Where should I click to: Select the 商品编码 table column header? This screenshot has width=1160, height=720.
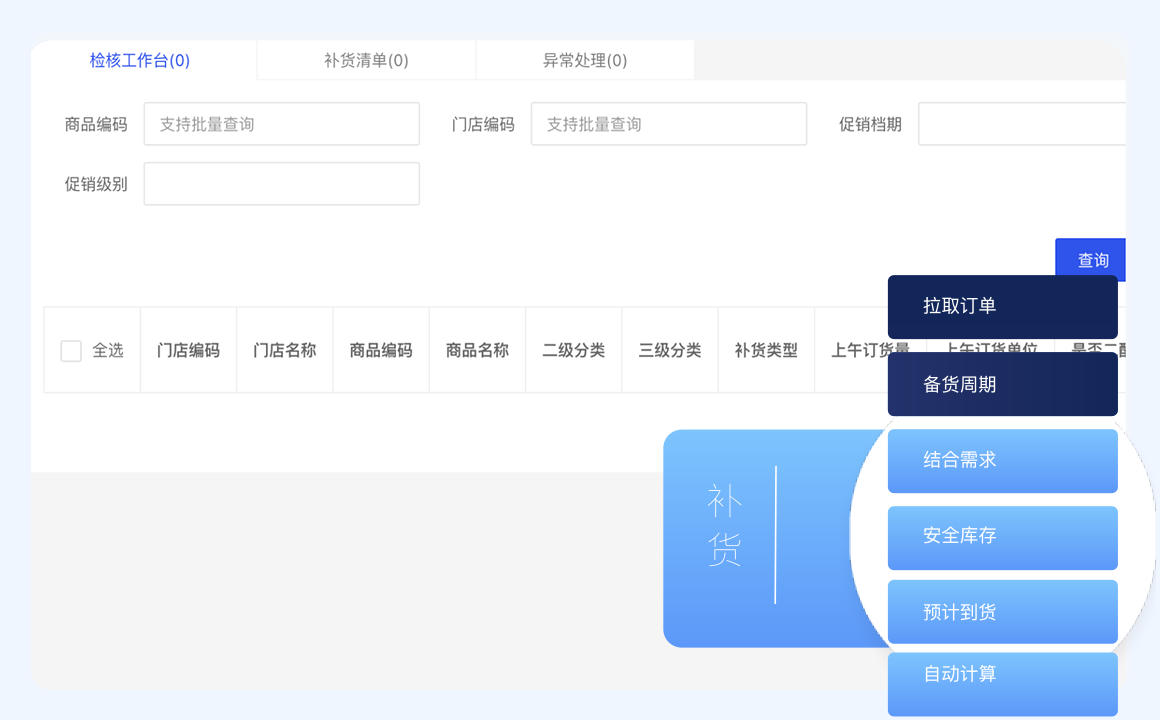click(x=380, y=351)
